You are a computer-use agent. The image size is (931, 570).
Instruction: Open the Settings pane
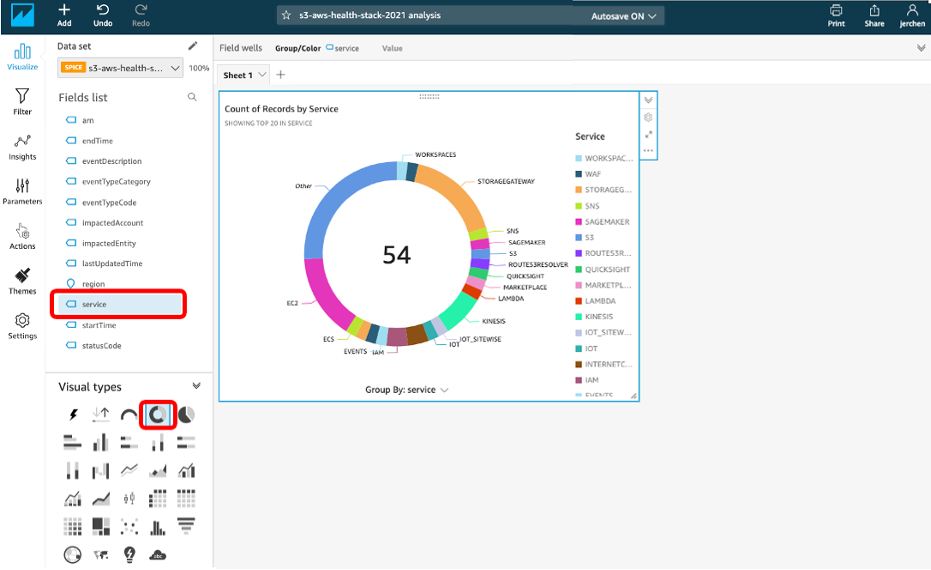(23, 326)
